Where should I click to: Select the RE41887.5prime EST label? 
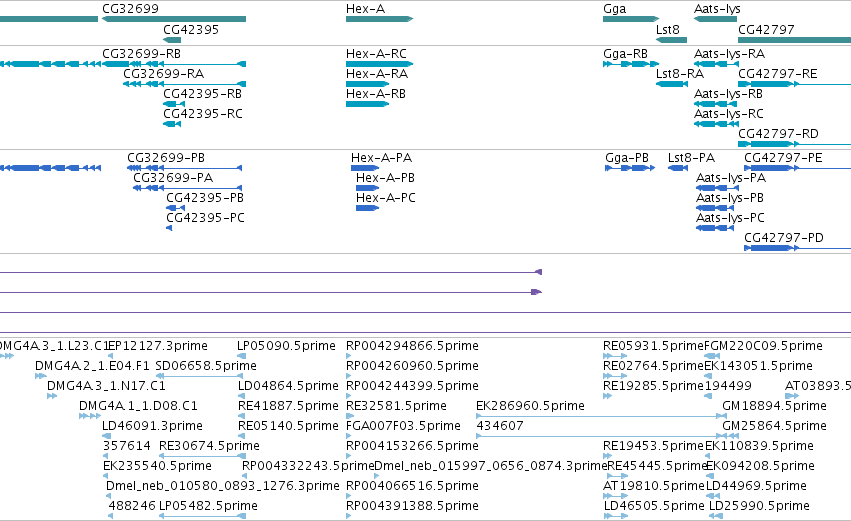click(x=288, y=406)
